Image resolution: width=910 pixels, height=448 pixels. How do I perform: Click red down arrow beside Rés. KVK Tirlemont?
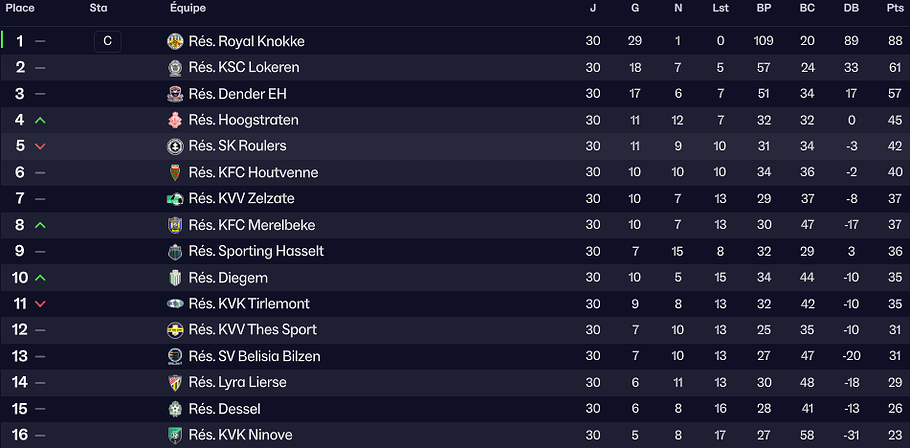pyautogui.click(x=40, y=304)
